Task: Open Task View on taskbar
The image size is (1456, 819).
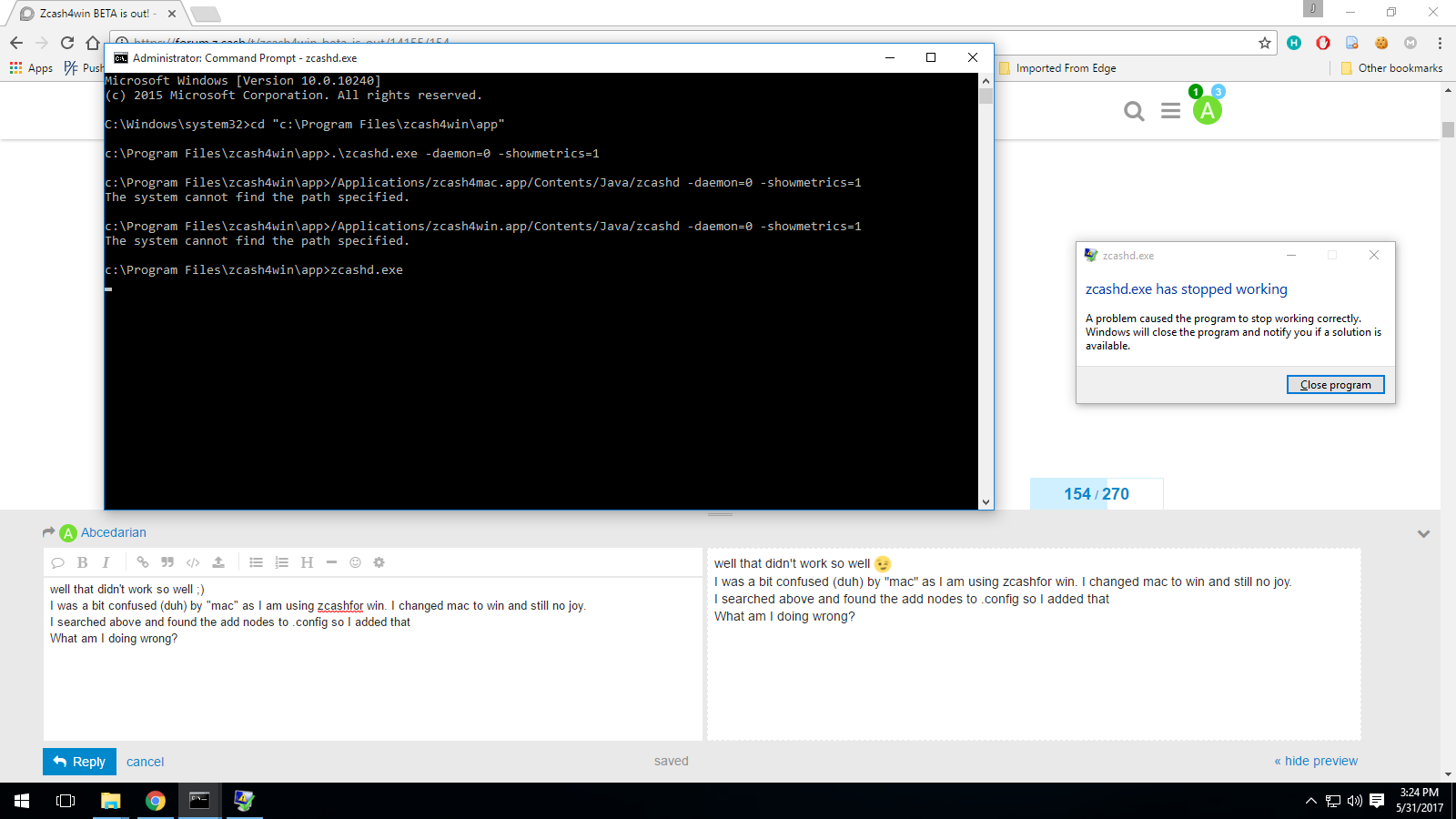Action: [66, 801]
